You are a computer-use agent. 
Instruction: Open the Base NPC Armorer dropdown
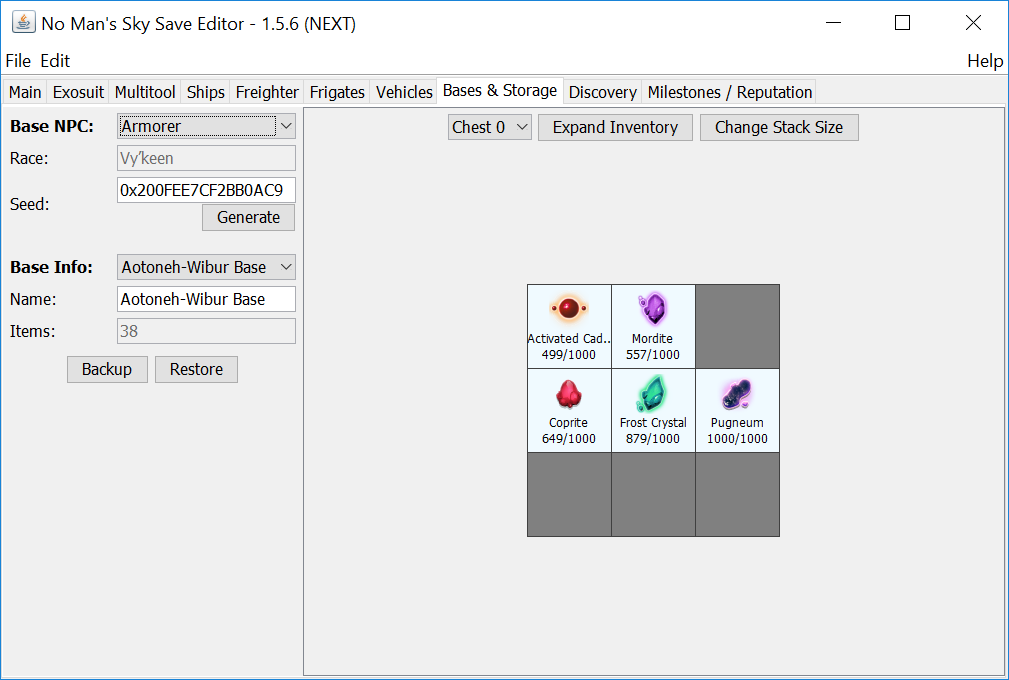point(207,126)
